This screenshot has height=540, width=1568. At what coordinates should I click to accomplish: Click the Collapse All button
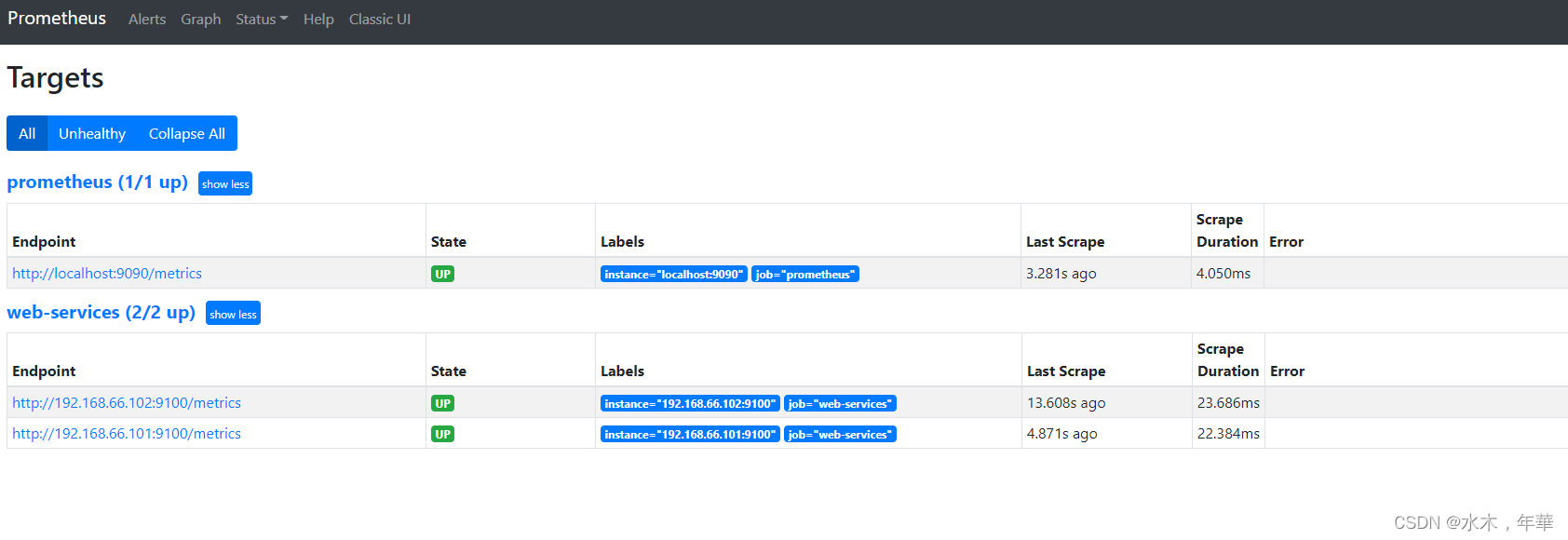[187, 133]
